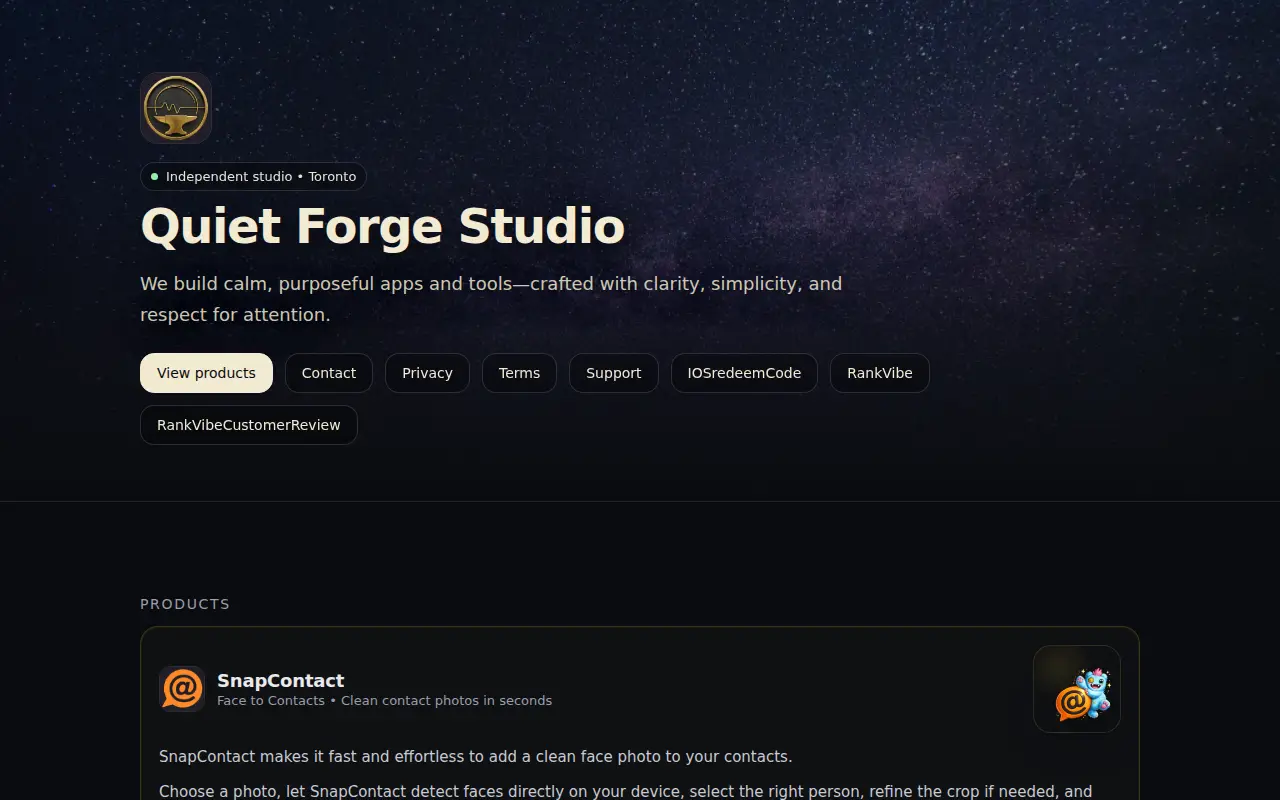Open the Privacy link
Image resolution: width=1280 pixels, height=800 pixels.
pos(427,373)
